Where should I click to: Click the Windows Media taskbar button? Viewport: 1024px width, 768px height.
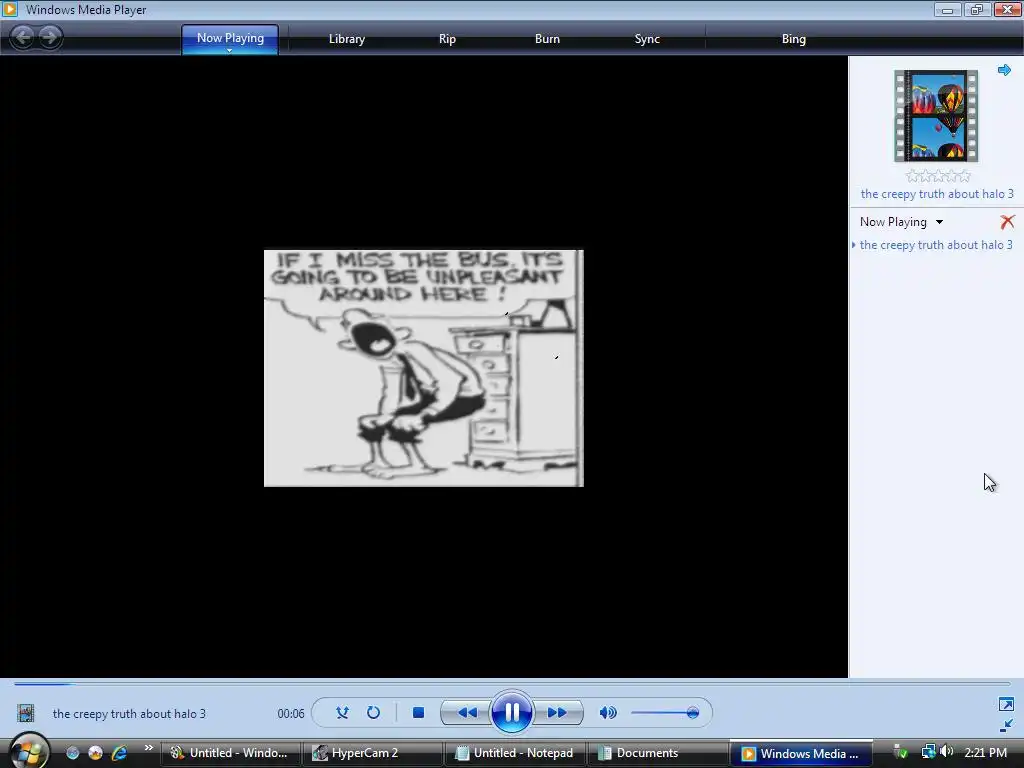801,753
